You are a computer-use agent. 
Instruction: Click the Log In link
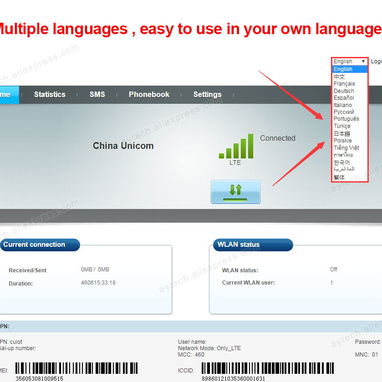tap(376, 61)
